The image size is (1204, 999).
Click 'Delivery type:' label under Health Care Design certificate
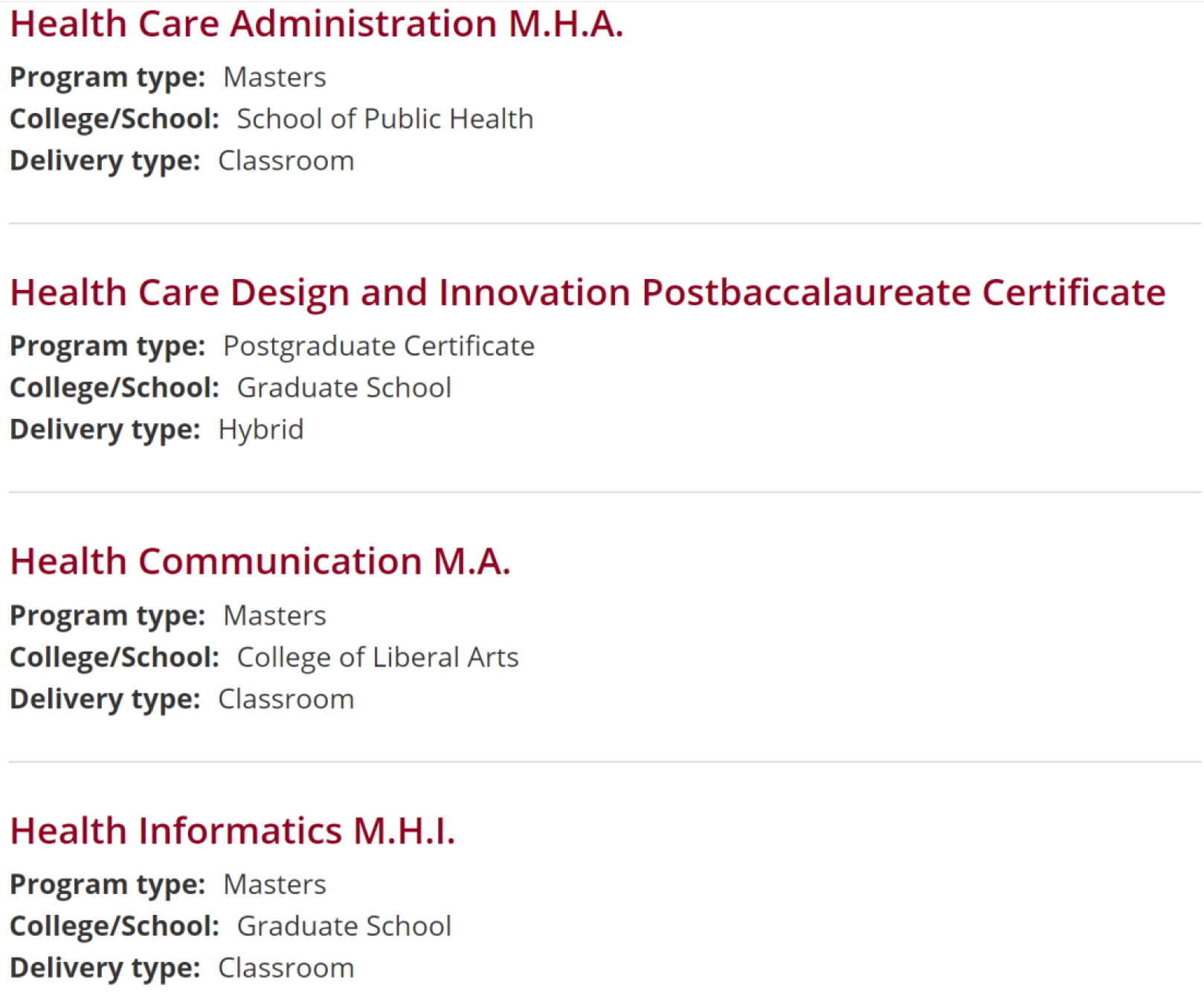[x=105, y=429]
